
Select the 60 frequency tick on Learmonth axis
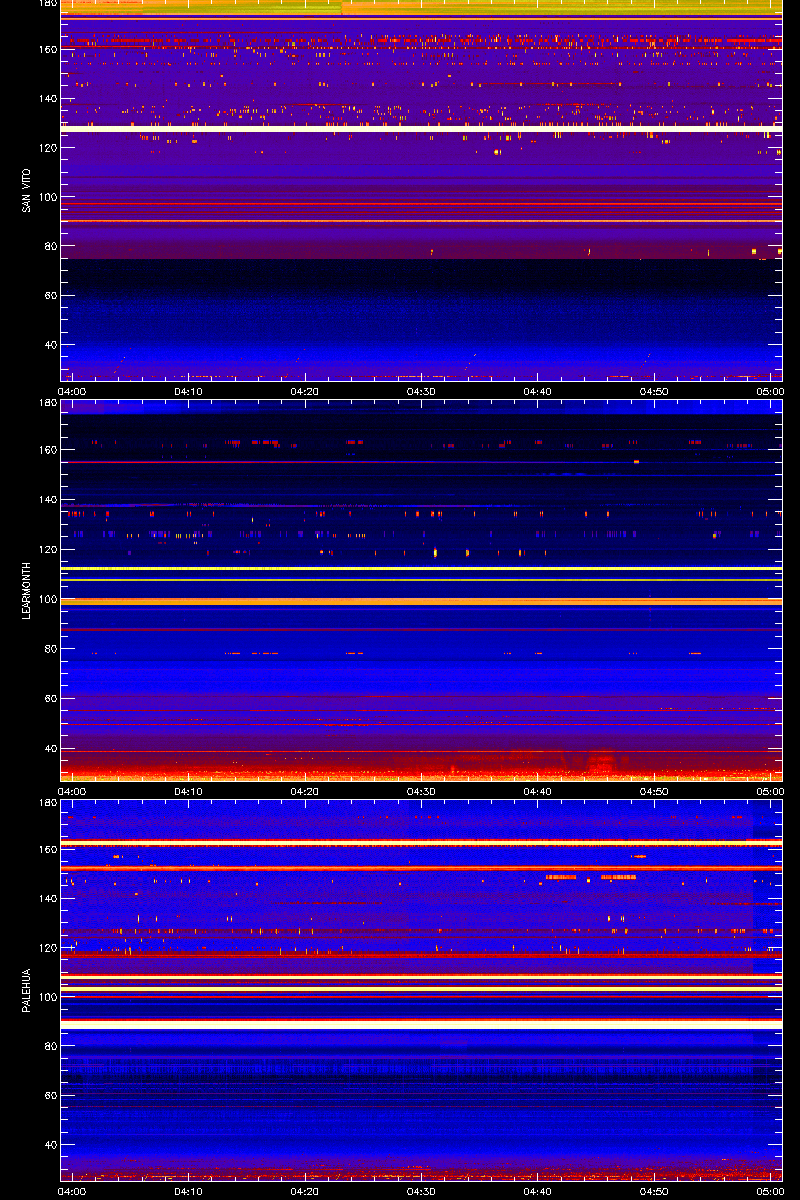[50, 698]
